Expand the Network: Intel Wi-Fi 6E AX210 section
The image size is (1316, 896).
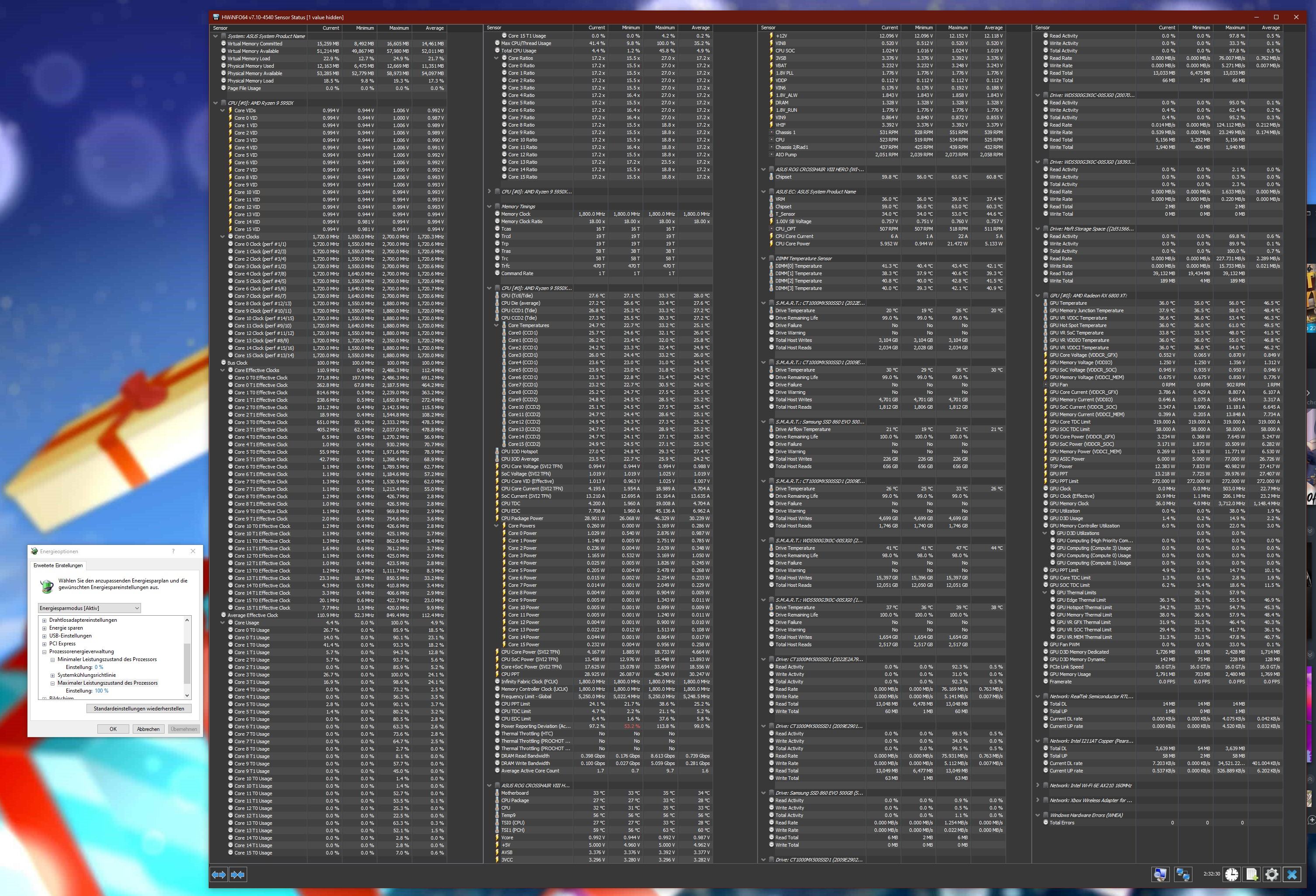click(1037, 786)
